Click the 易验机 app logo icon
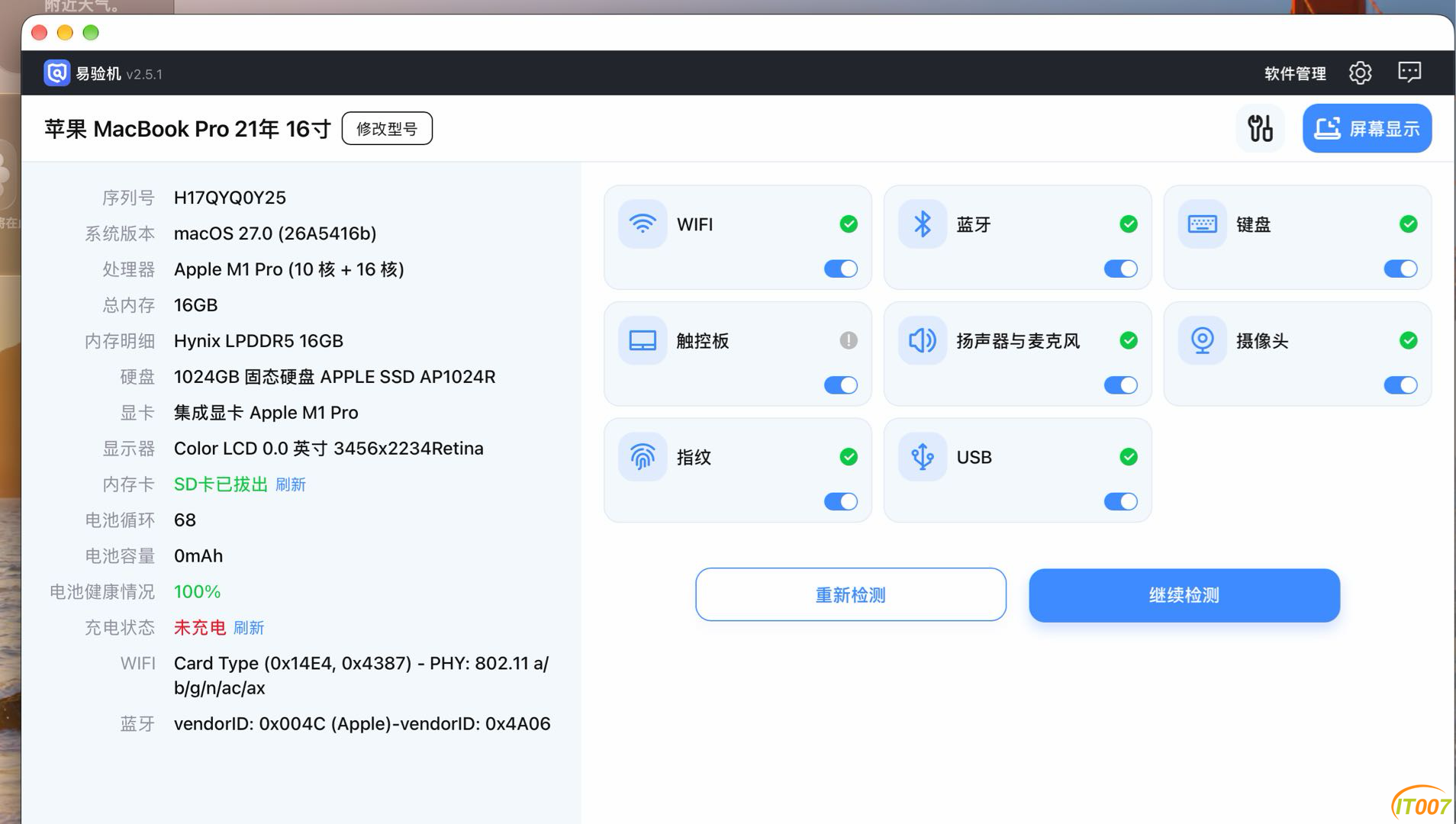 56,73
